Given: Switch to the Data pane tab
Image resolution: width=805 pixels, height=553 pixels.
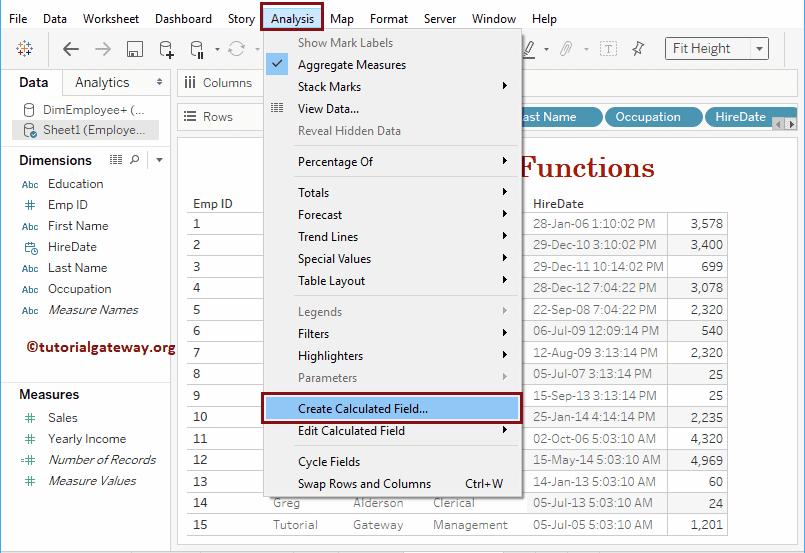Looking at the screenshot, I should coord(33,83).
